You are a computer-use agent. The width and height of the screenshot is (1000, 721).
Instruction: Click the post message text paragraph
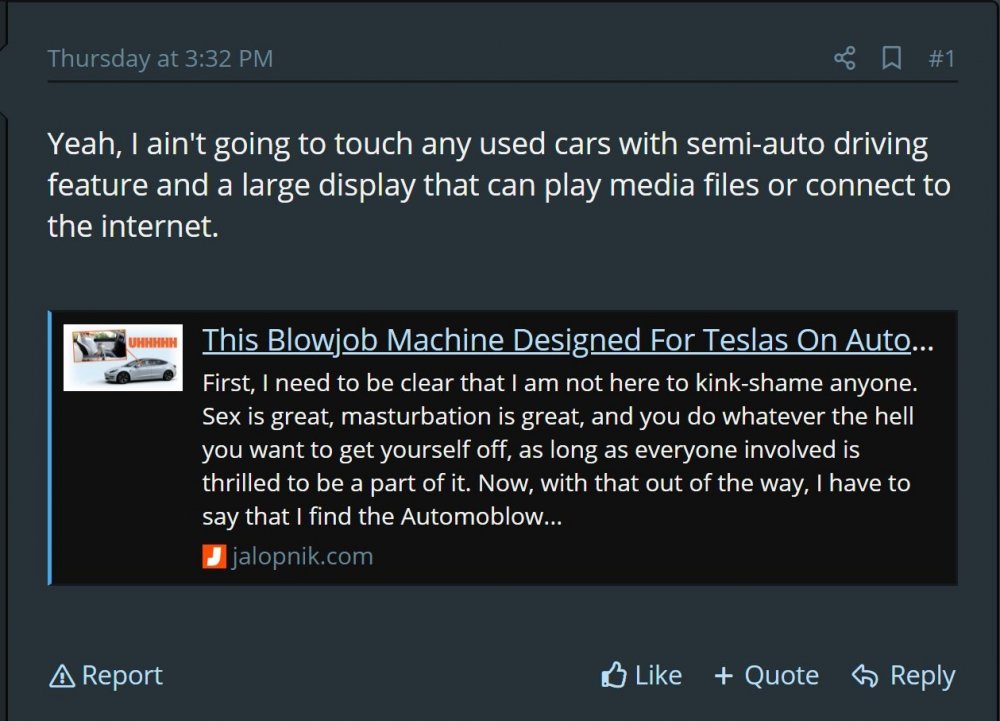click(498, 185)
